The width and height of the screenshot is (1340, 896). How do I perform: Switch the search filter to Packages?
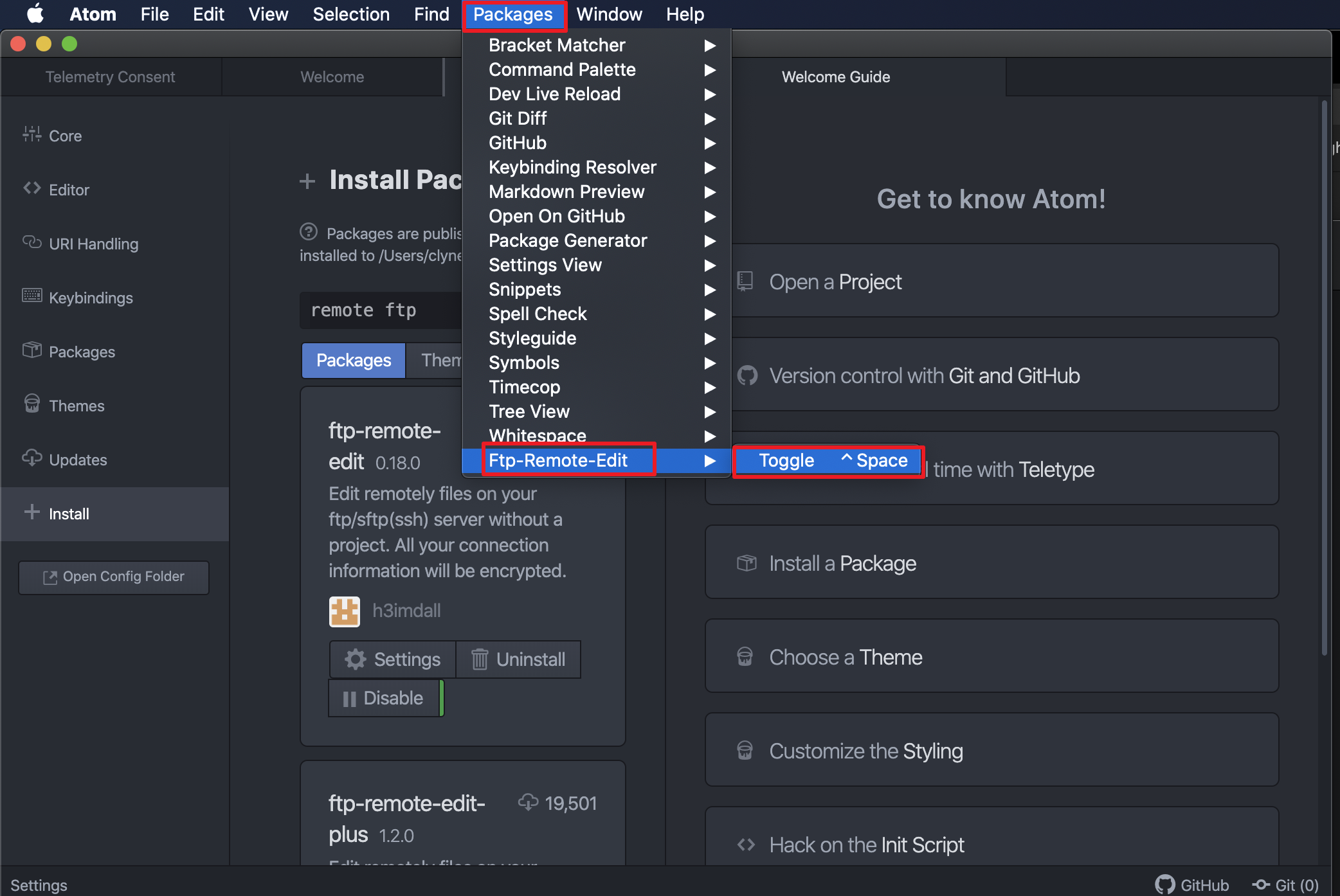click(x=354, y=361)
